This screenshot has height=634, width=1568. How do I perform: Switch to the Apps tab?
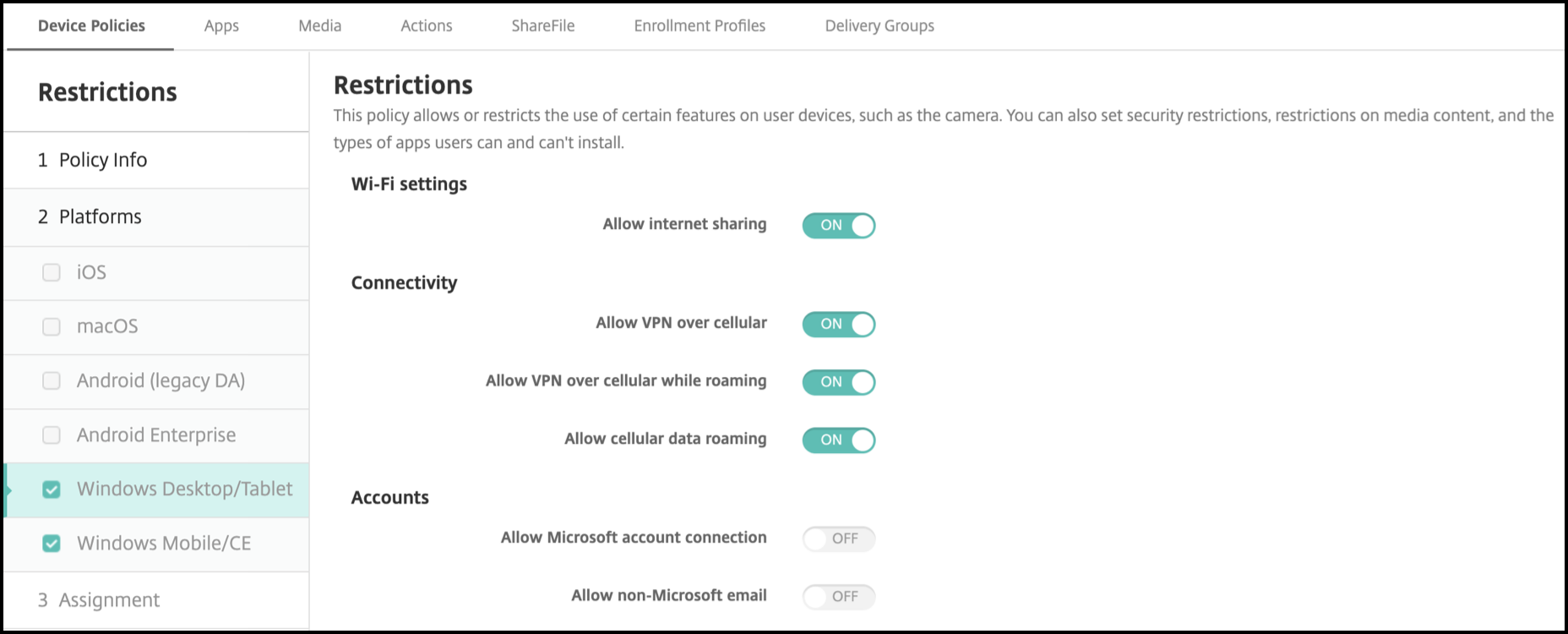point(221,26)
